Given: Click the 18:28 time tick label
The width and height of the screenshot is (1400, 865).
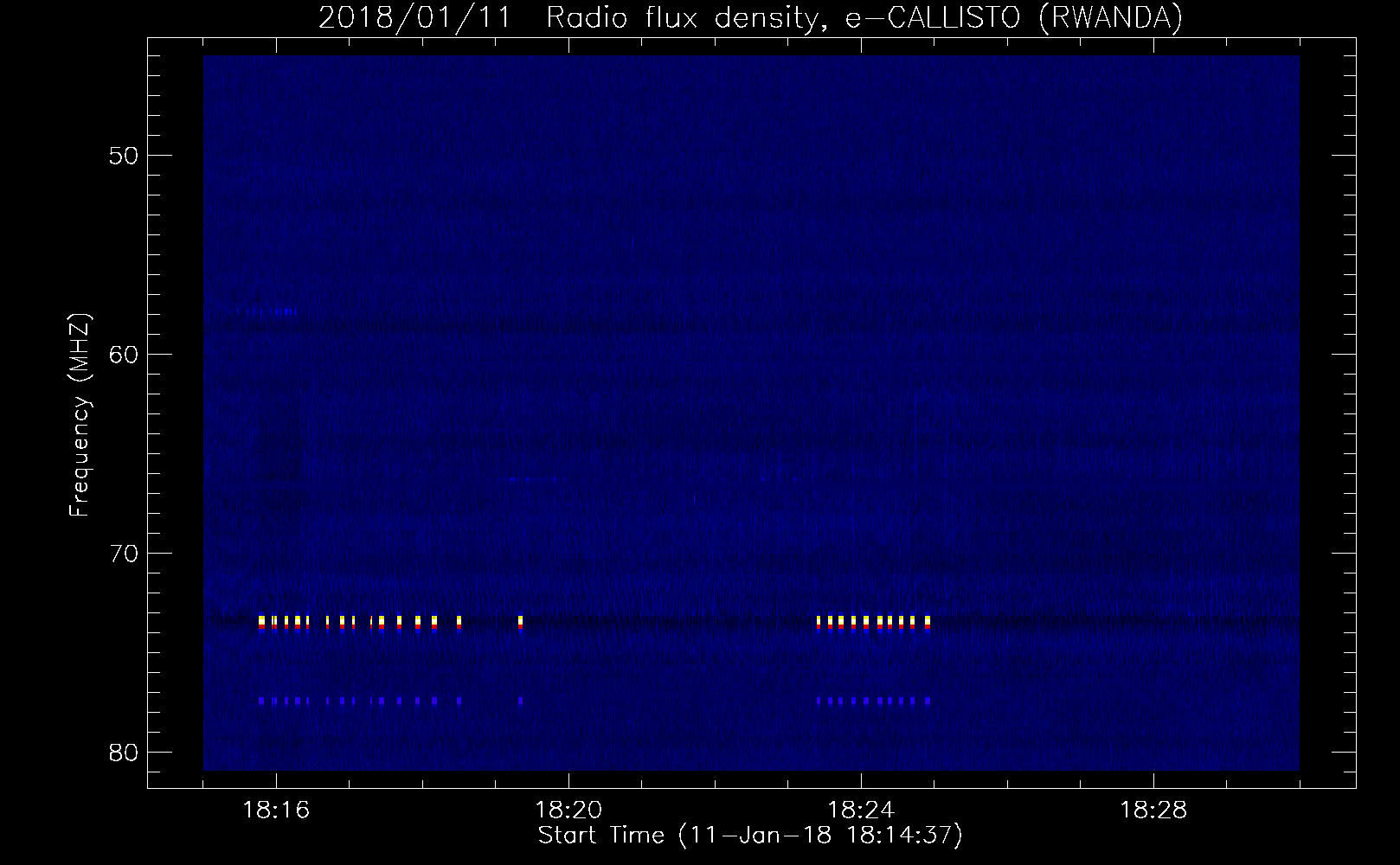Looking at the screenshot, I should (1153, 811).
